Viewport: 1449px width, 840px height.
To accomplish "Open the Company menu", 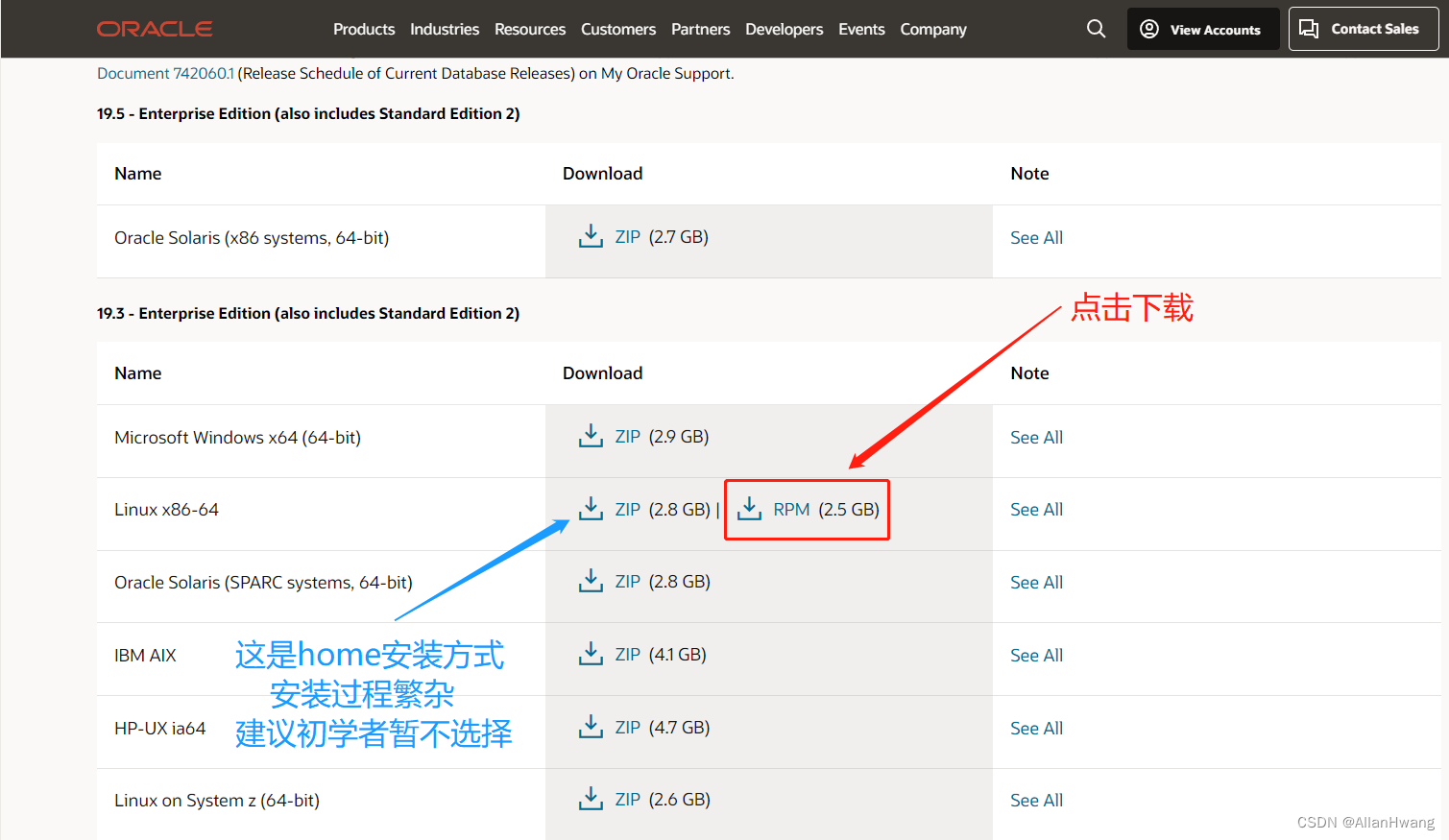I will coord(933,30).
